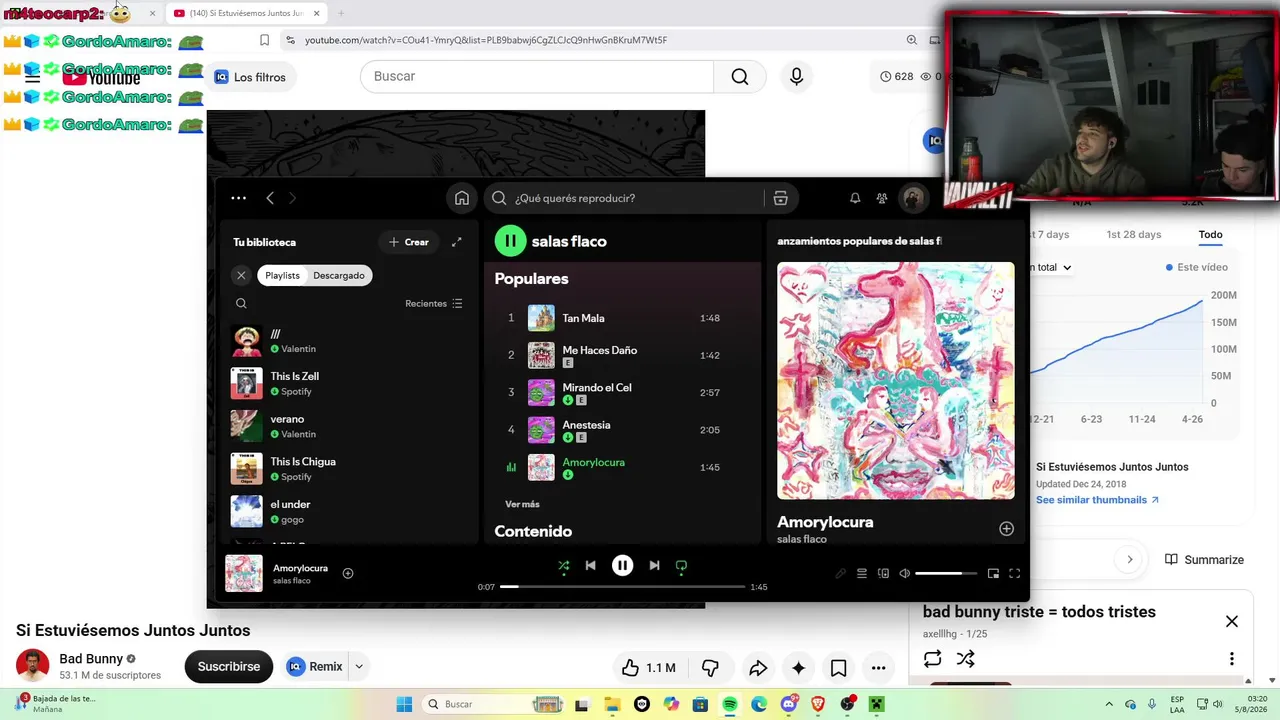
Task: Click the Spotify search field
Action: pos(623,198)
